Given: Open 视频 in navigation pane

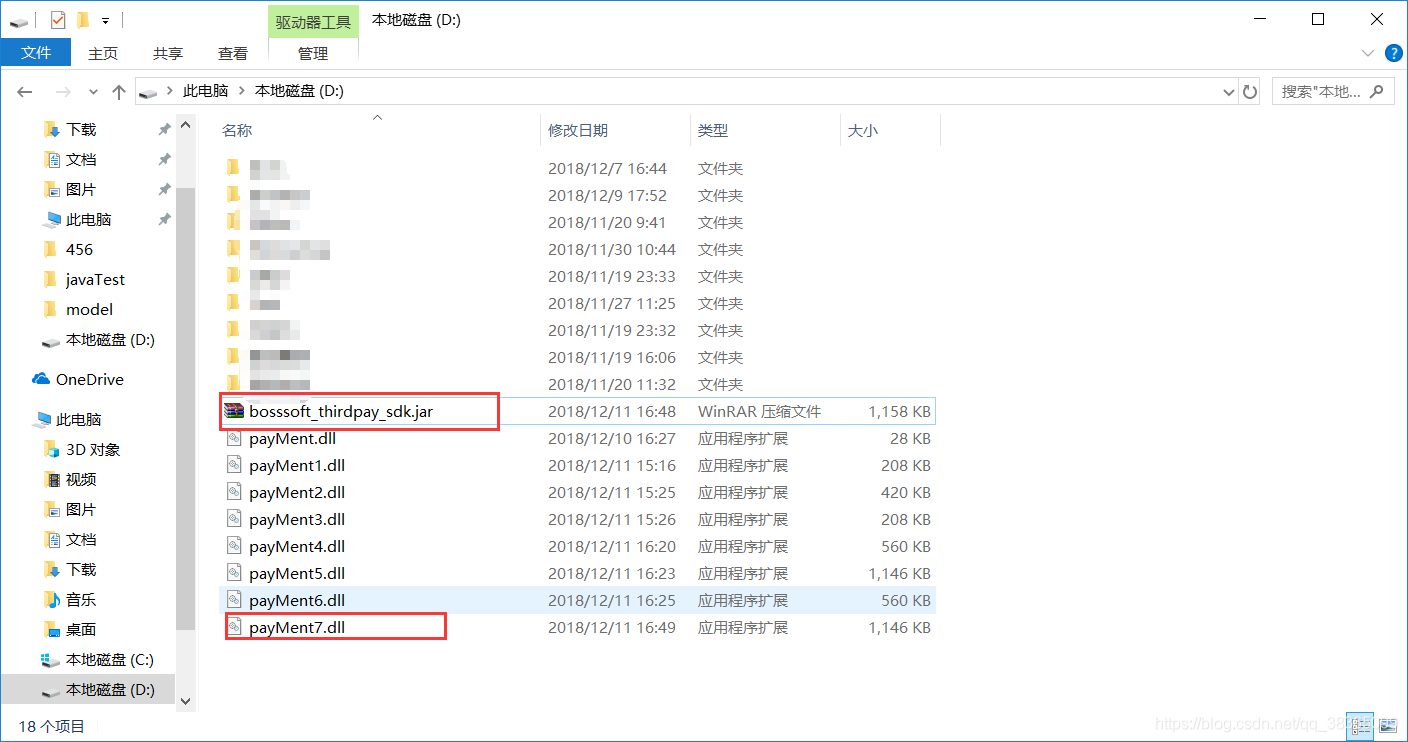Looking at the screenshot, I should 81,479.
